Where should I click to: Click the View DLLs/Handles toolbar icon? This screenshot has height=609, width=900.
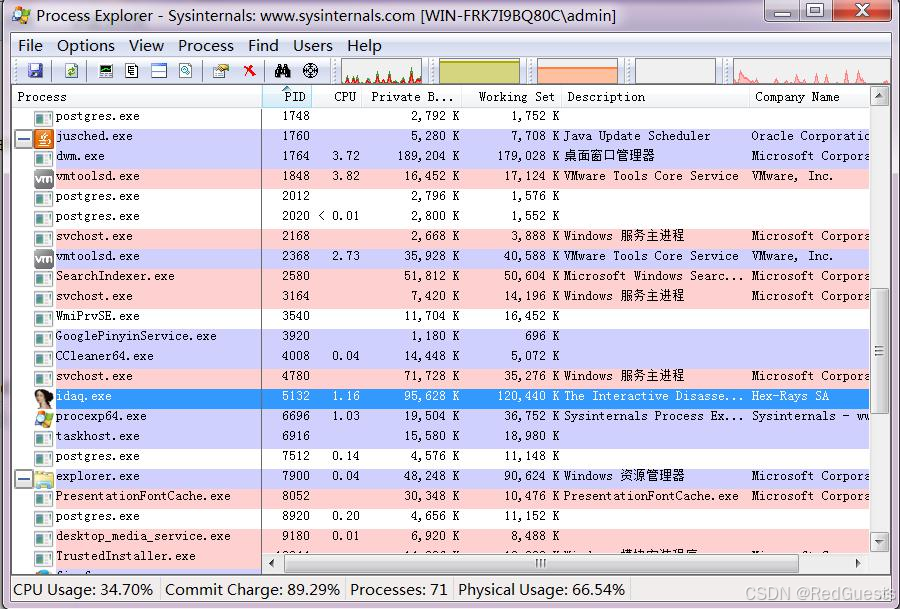[x=185, y=71]
